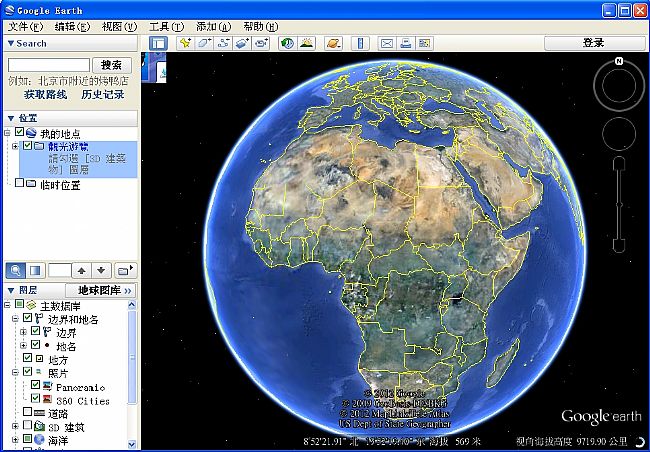
Task: Hide the sidebar using toolbar icon
Action: [158, 43]
